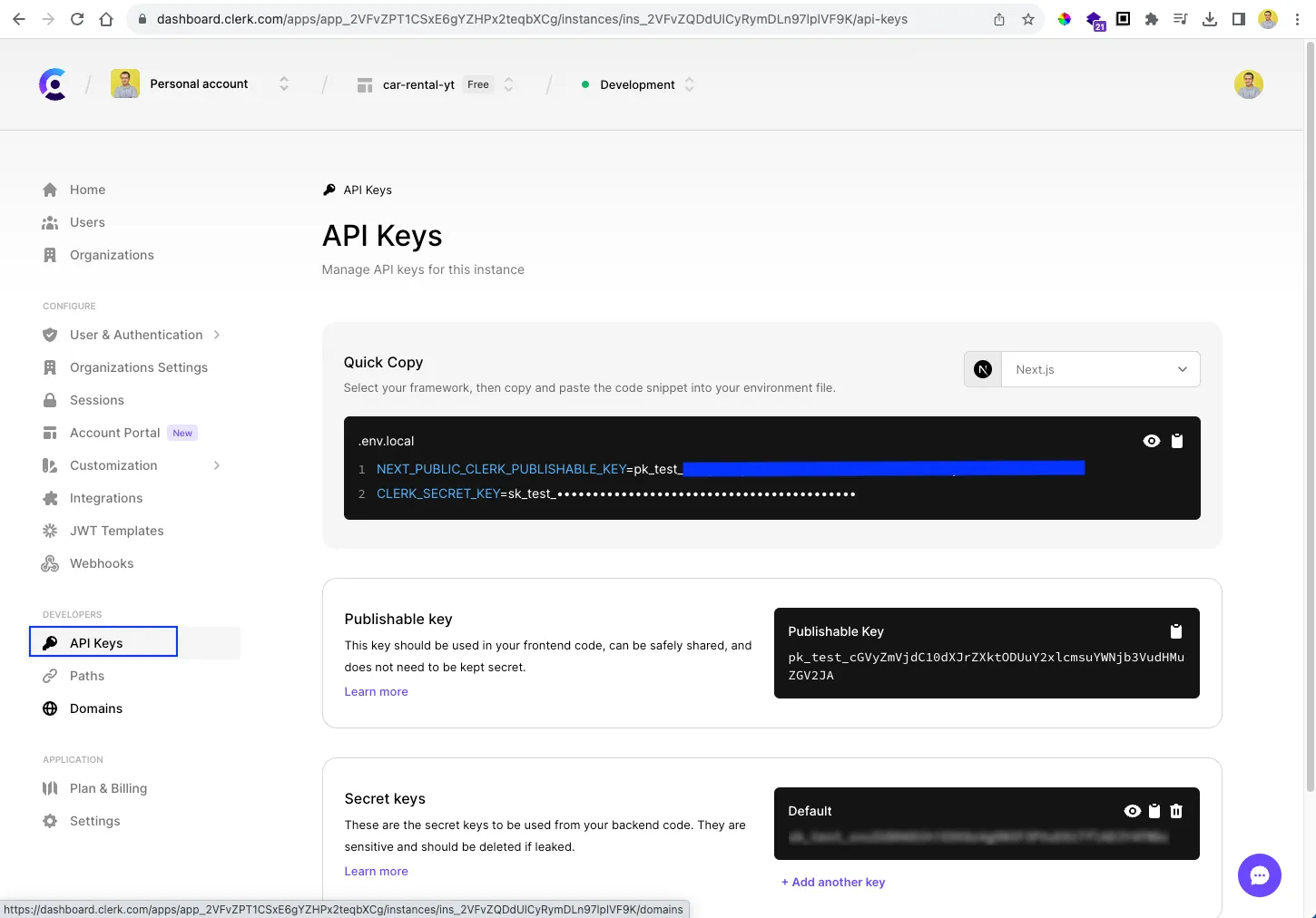Open the Chrome three-dot menu
This screenshot has height=918, width=1316.
[x=1297, y=19]
